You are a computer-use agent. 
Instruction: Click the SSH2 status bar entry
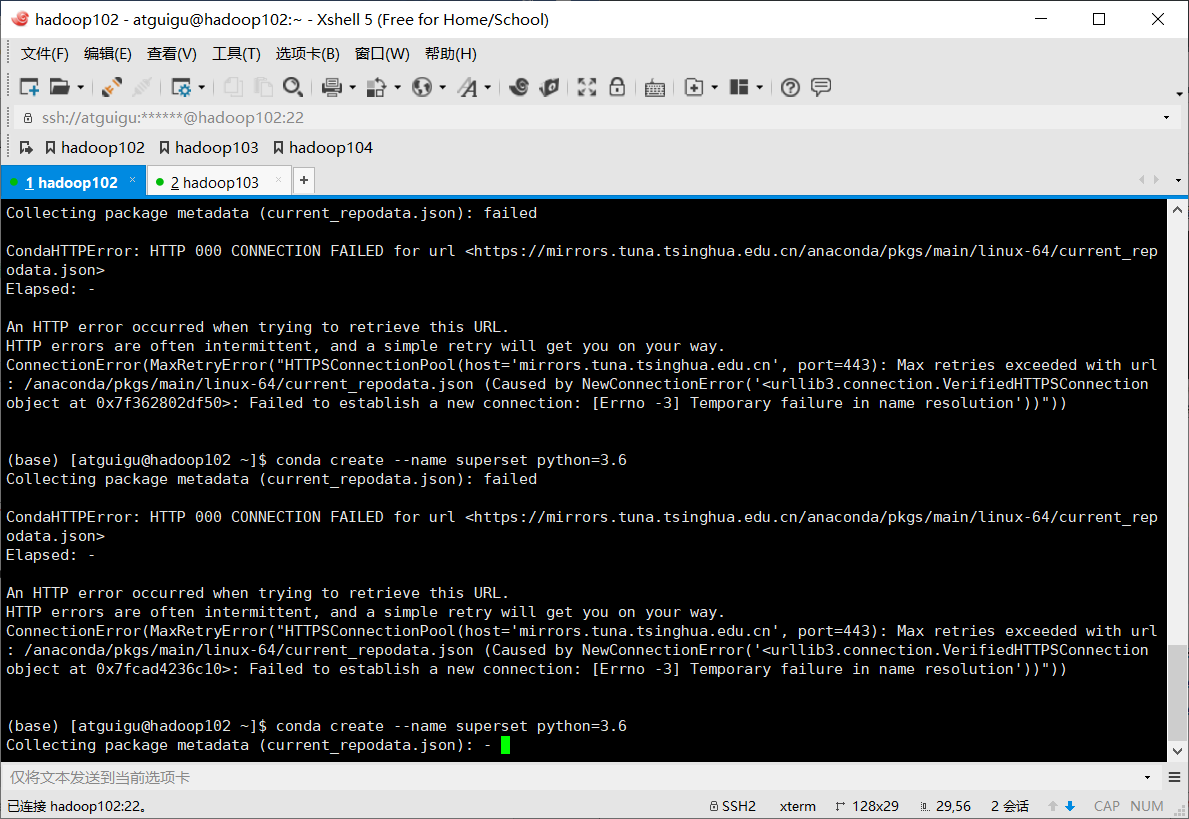pyautogui.click(x=733, y=806)
